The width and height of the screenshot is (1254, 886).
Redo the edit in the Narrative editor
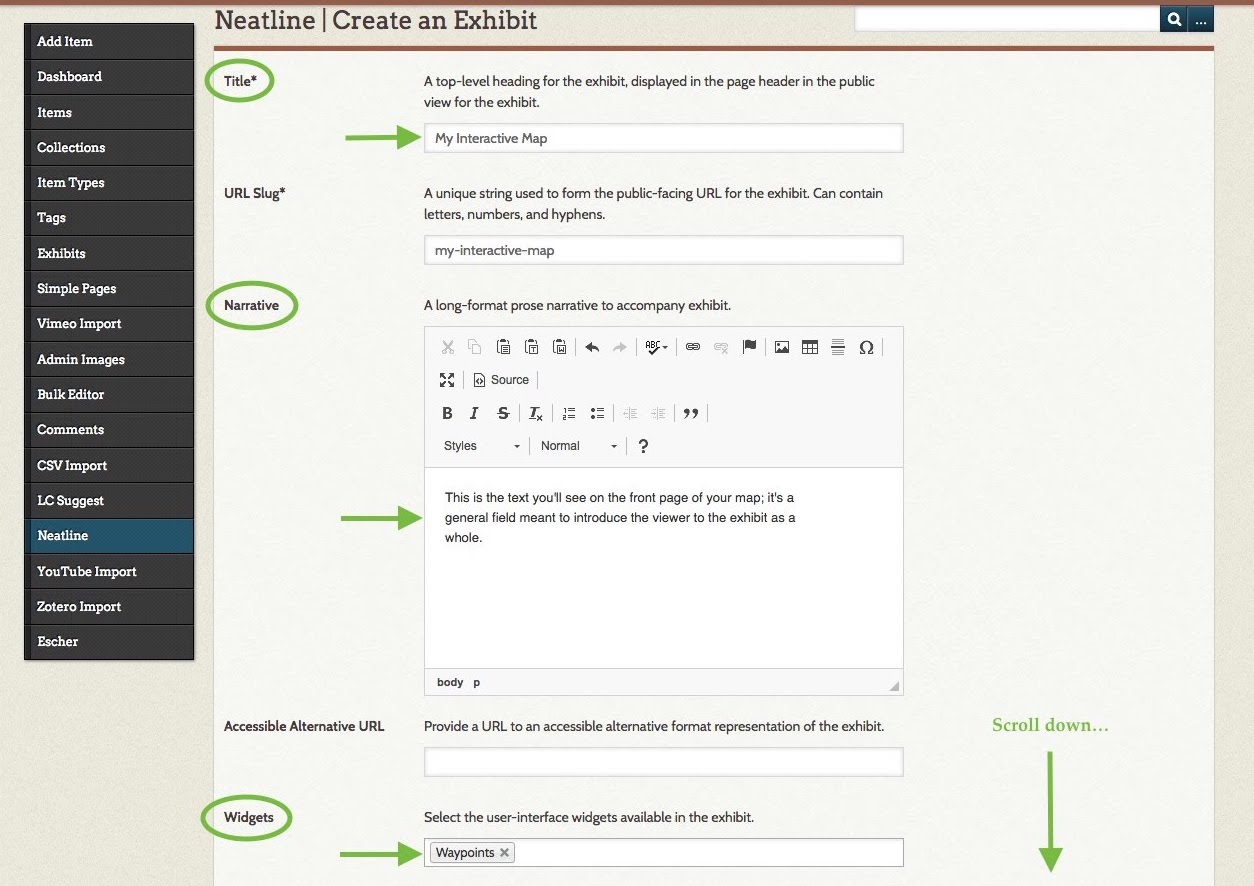coord(620,347)
